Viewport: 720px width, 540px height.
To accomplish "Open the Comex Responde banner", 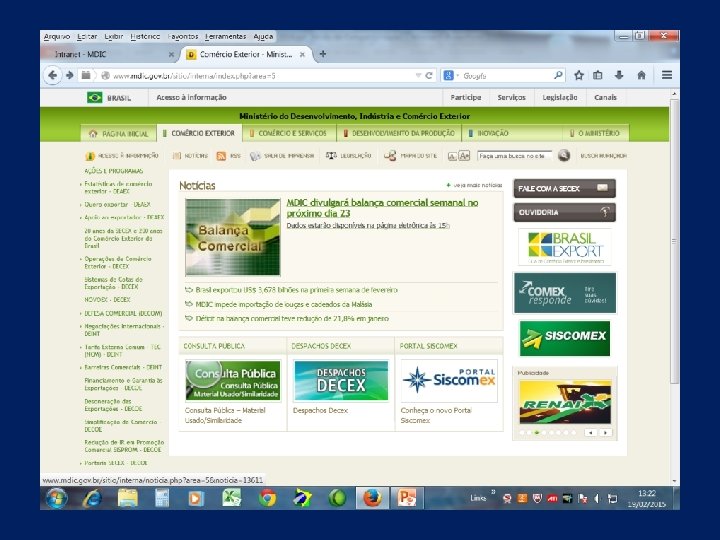I will pyautogui.click(x=565, y=293).
